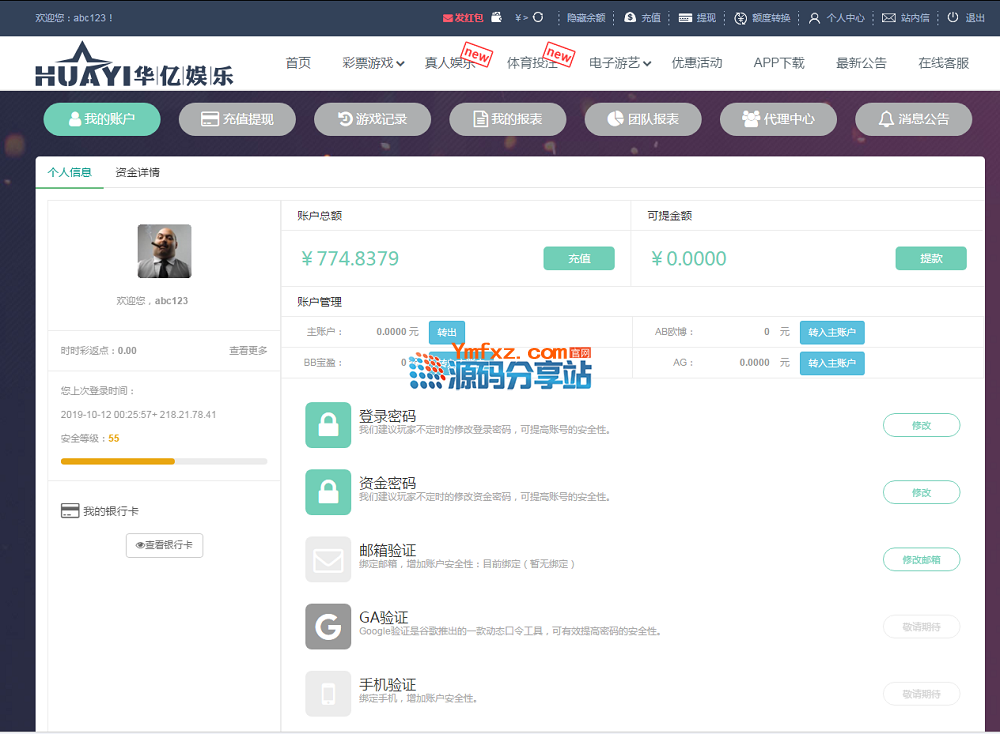Image resolution: width=1000 pixels, height=734 pixels.
Task: Click the Google G icon for GA验证
Action: click(x=328, y=627)
